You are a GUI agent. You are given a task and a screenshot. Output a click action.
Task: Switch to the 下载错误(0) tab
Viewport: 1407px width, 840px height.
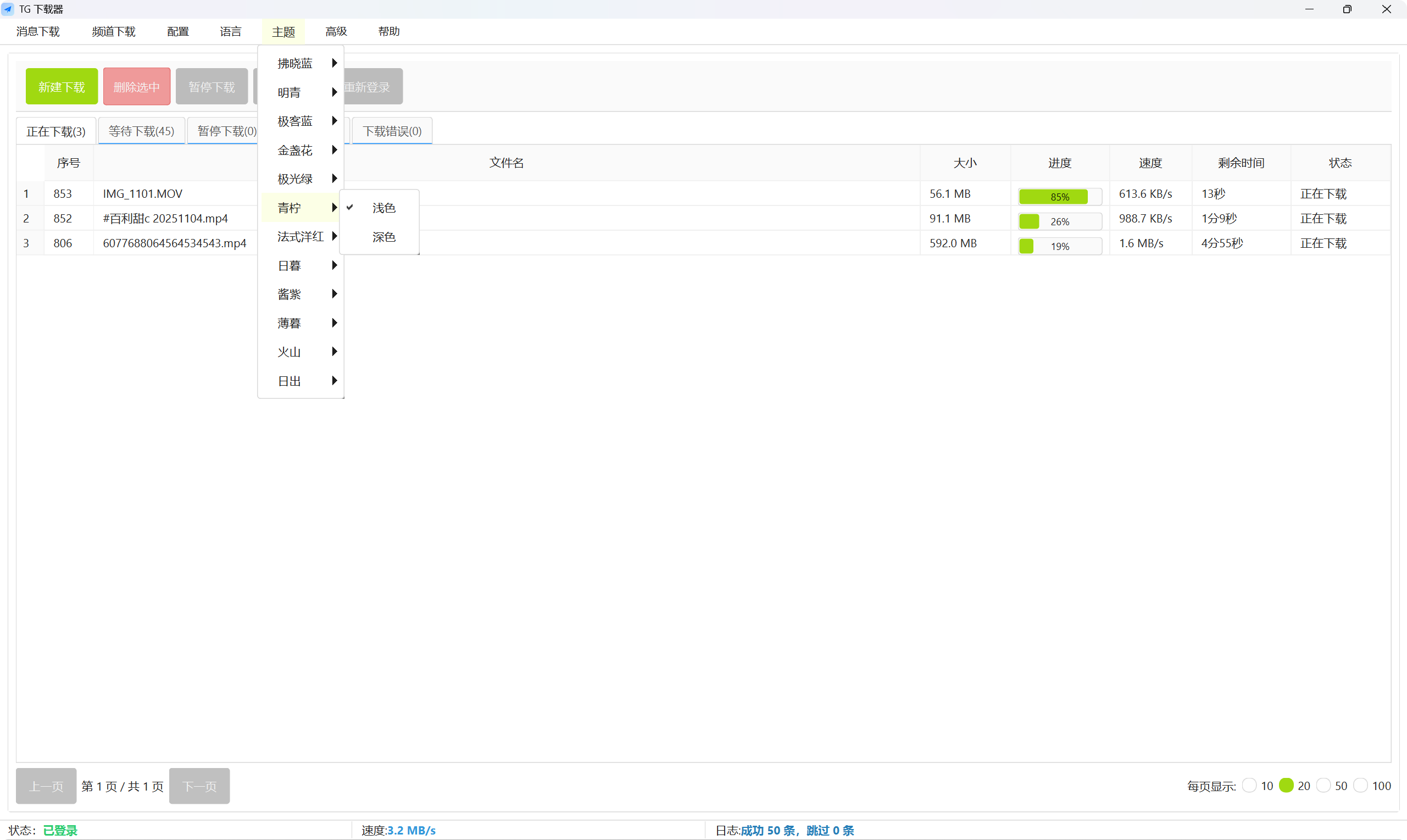[x=392, y=130]
